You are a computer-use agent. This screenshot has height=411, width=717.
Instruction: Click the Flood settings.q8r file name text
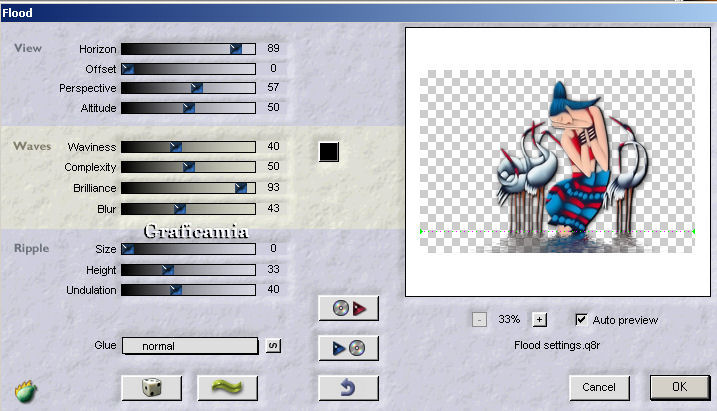click(x=557, y=345)
